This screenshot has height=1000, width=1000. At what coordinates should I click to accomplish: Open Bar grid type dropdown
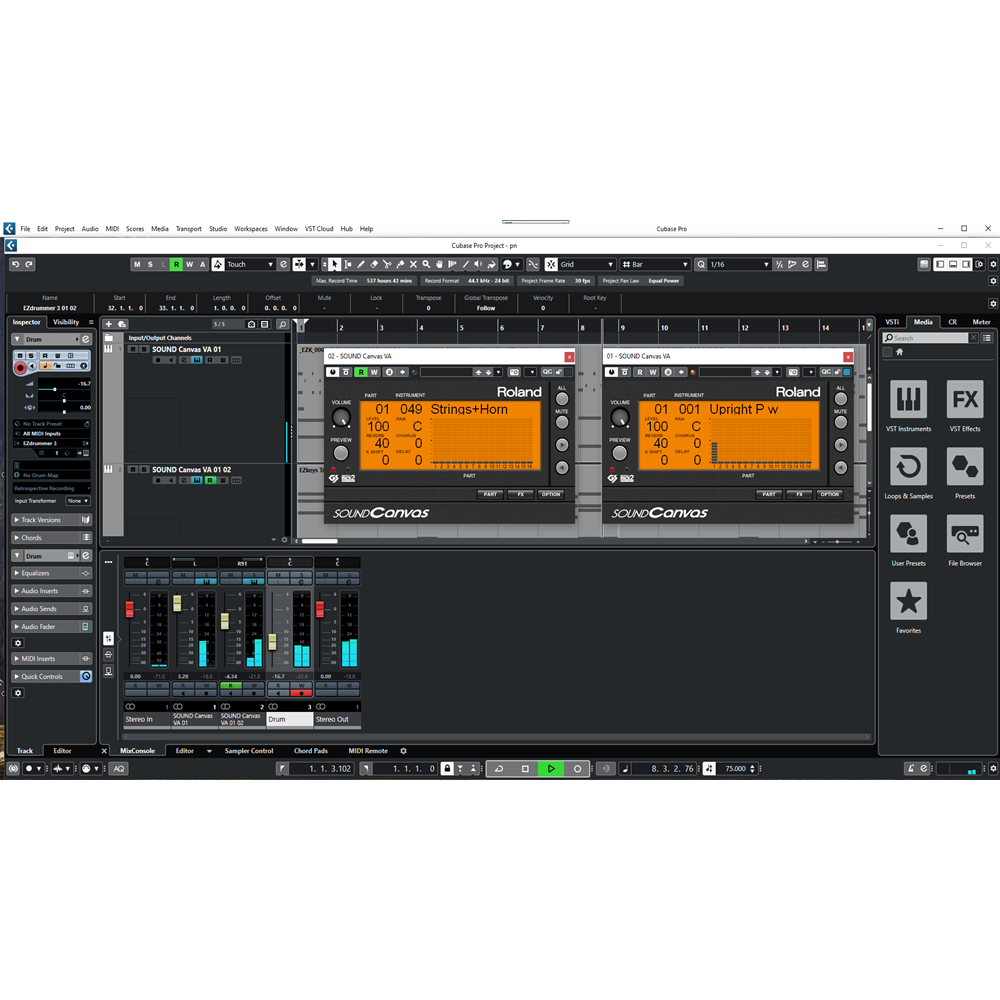[655, 264]
